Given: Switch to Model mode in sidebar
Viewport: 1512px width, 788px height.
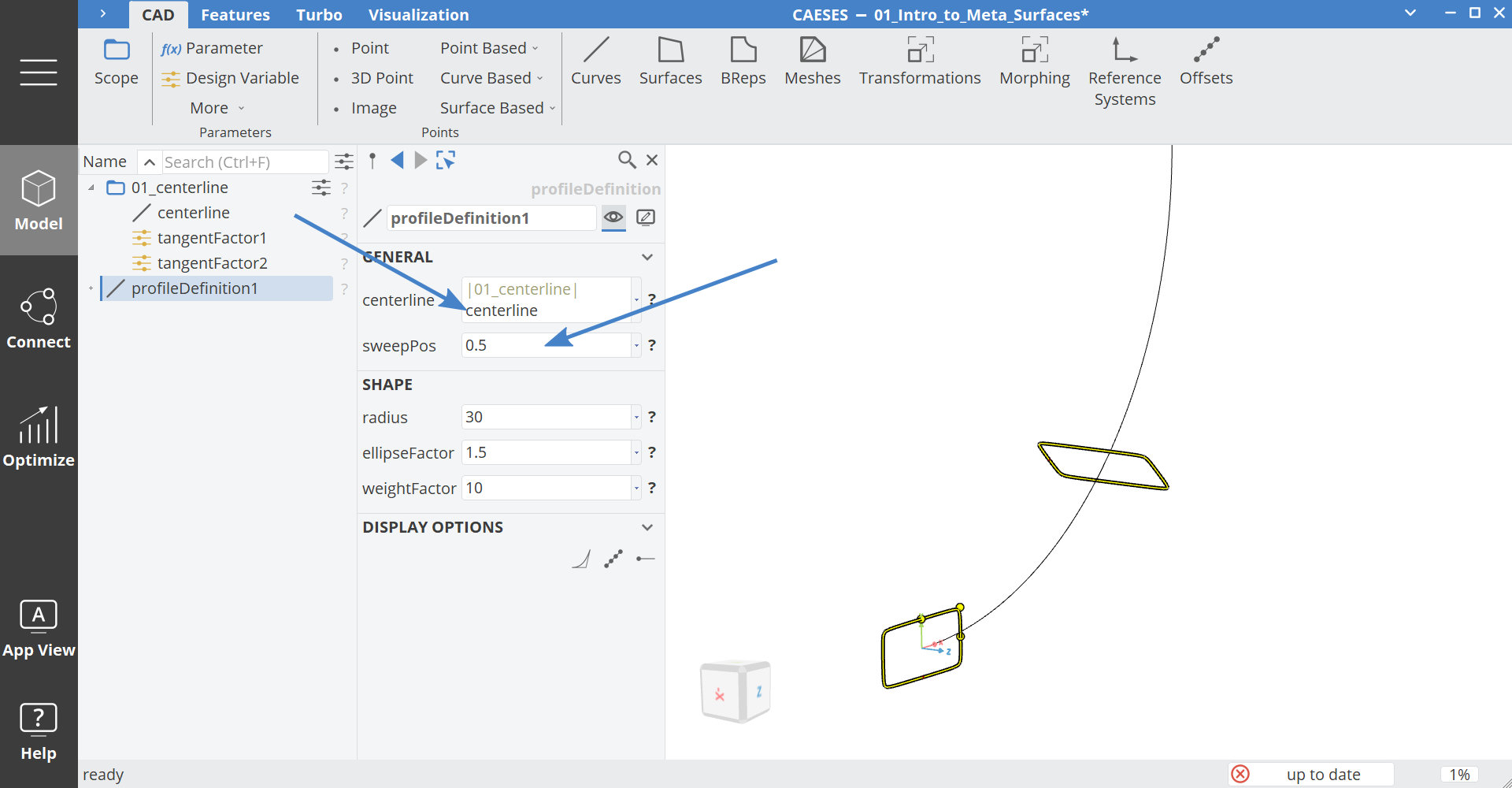Looking at the screenshot, I should pos(38,199).
